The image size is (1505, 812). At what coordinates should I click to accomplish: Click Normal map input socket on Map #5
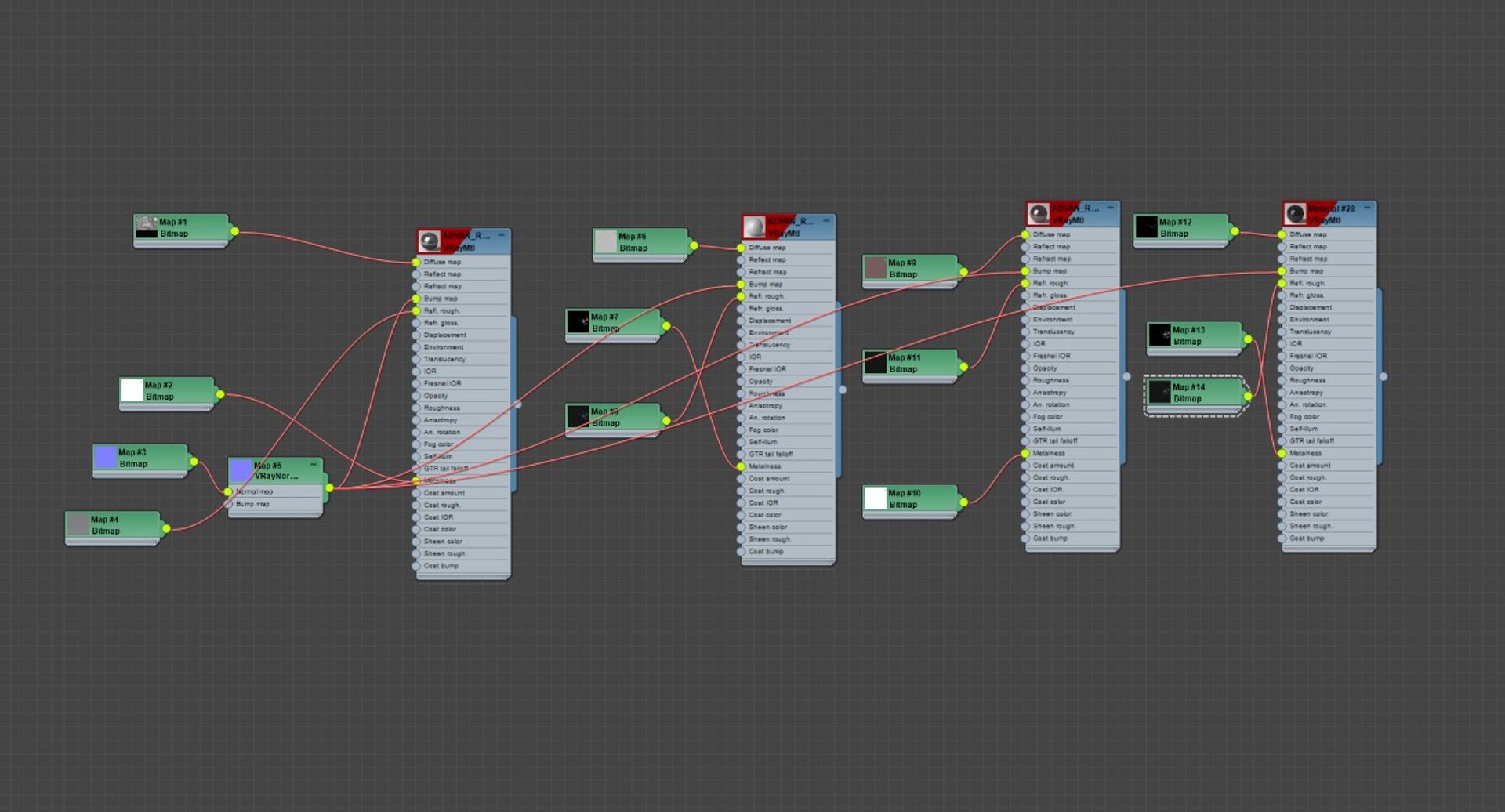228,491
